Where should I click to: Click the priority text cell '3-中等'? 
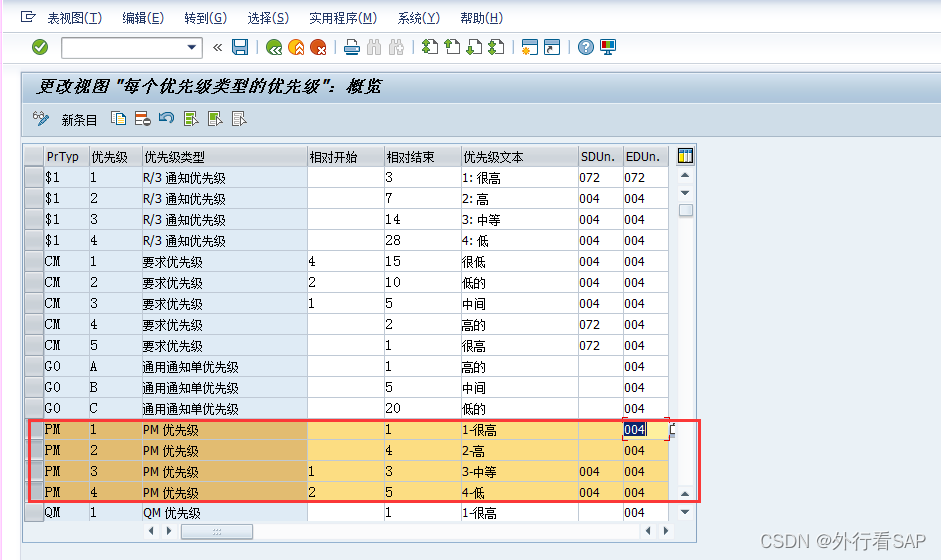click(x=519, y=471)
